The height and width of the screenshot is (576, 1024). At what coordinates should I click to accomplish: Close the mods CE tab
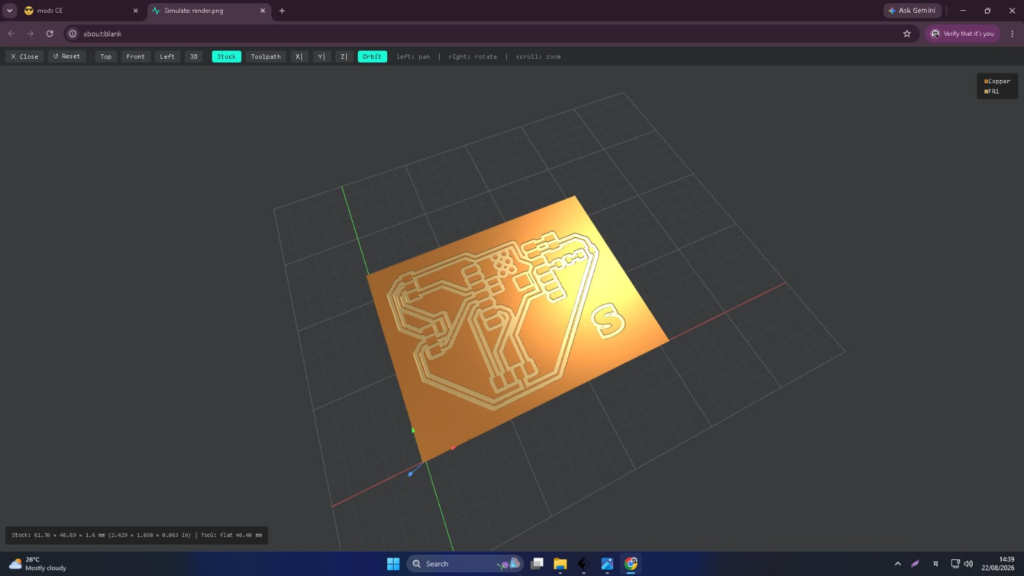(x=136, y=11)
